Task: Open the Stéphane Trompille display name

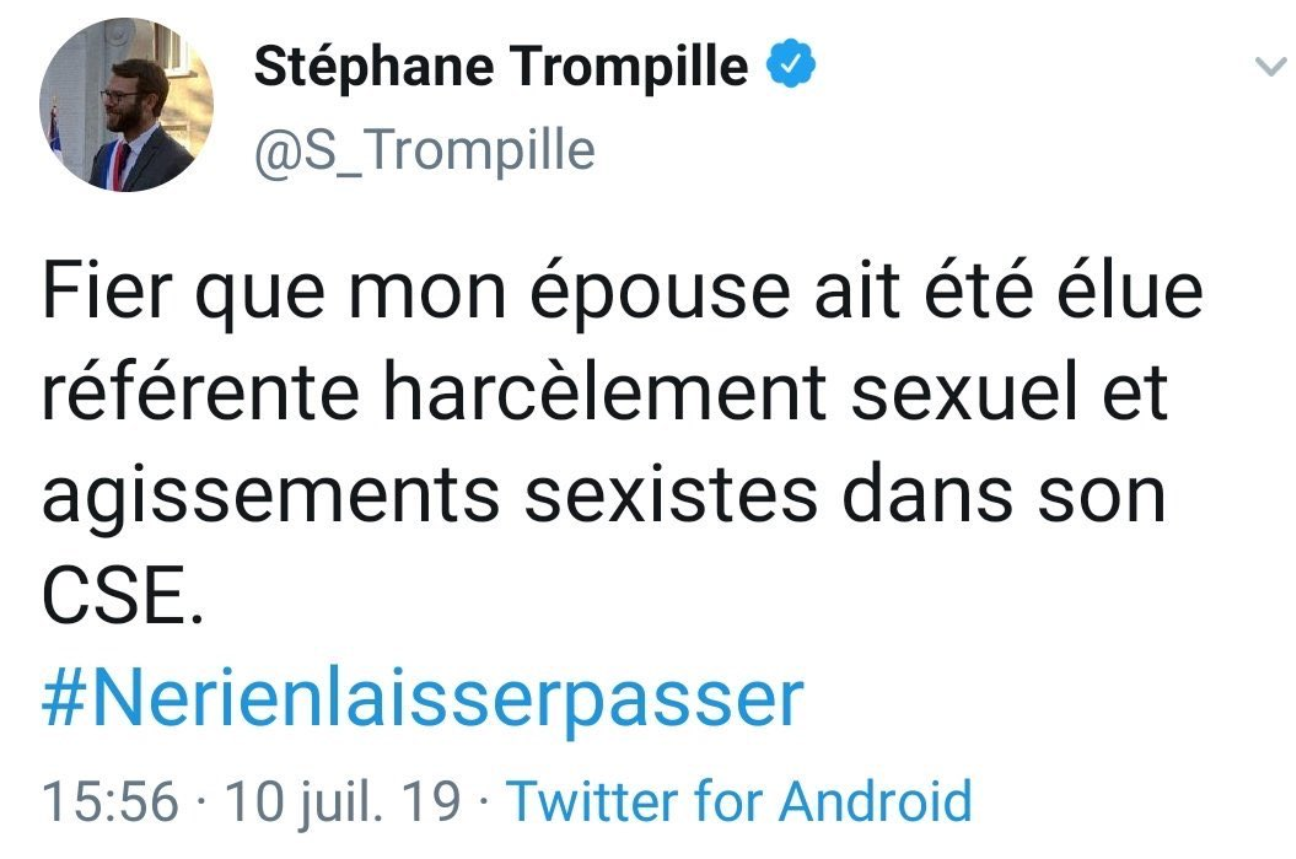Action: click(x=501, y=67)
